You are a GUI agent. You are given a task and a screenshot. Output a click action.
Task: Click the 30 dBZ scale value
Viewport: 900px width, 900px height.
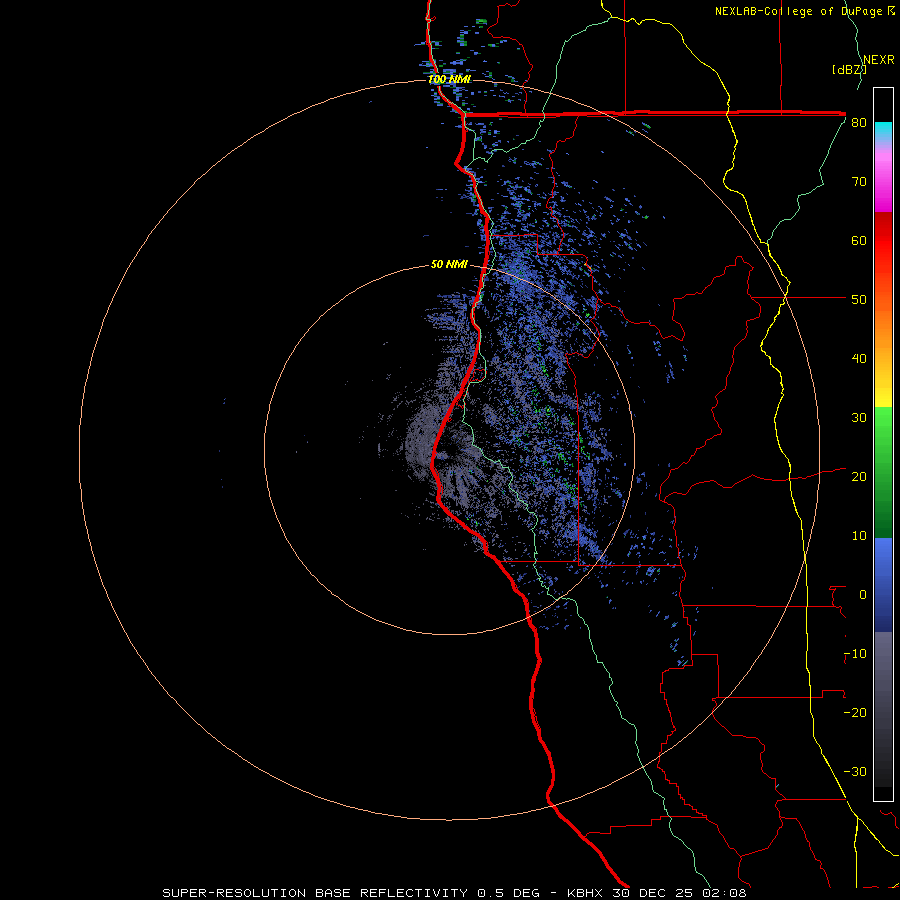tap(859, 418)
